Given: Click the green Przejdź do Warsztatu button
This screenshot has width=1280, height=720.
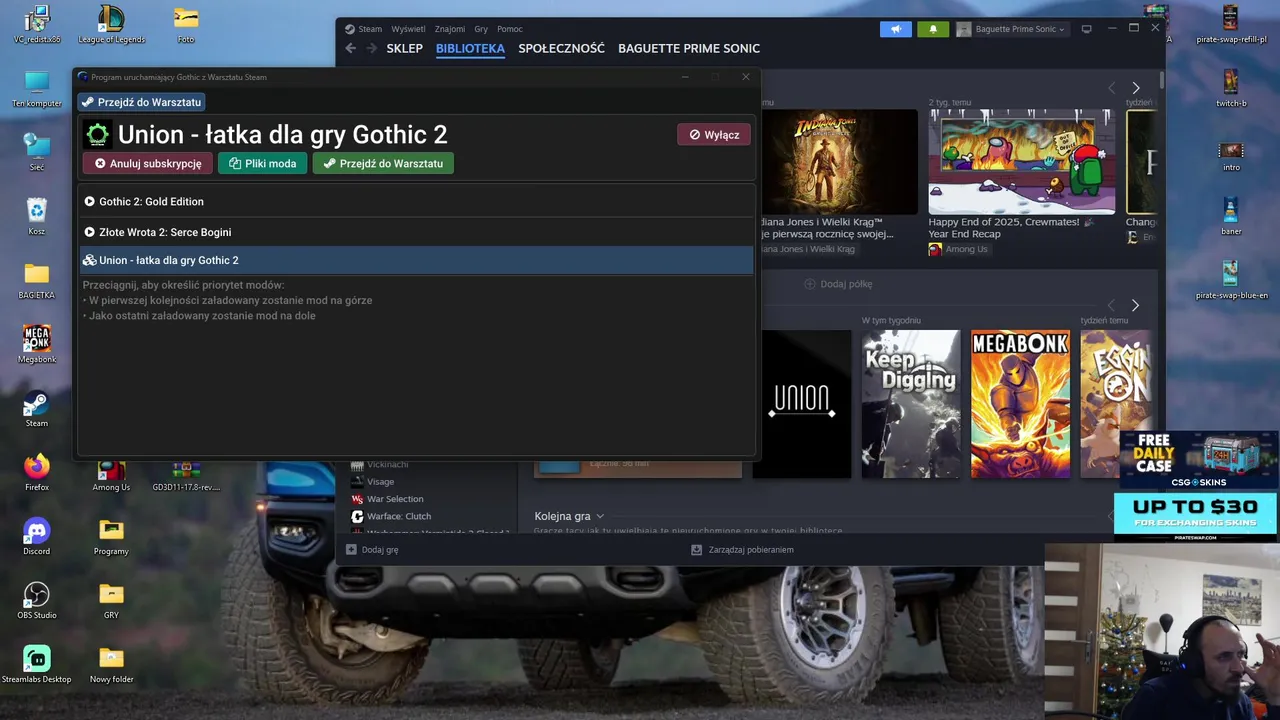Looking at the screenshot, I should click(383, 163).
